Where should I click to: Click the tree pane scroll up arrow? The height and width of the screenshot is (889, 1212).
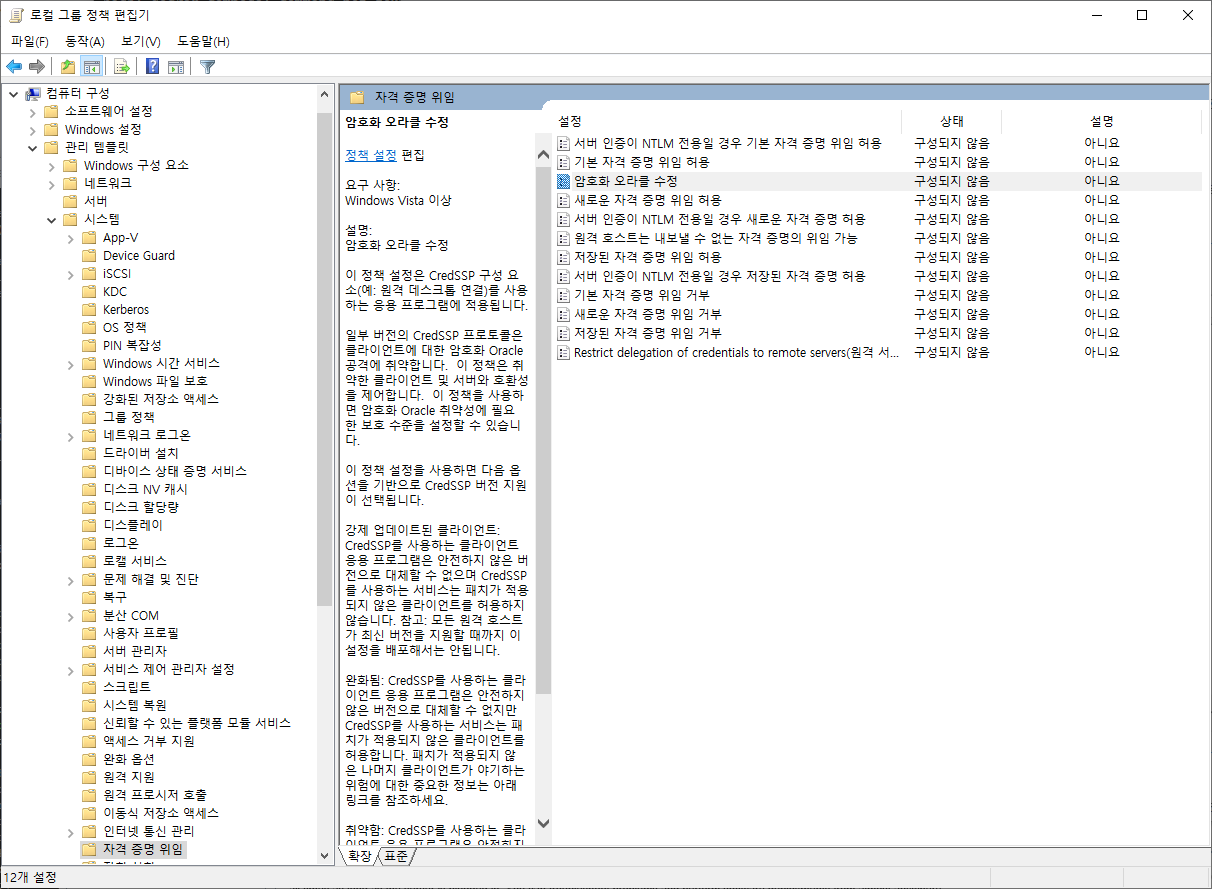324,94
